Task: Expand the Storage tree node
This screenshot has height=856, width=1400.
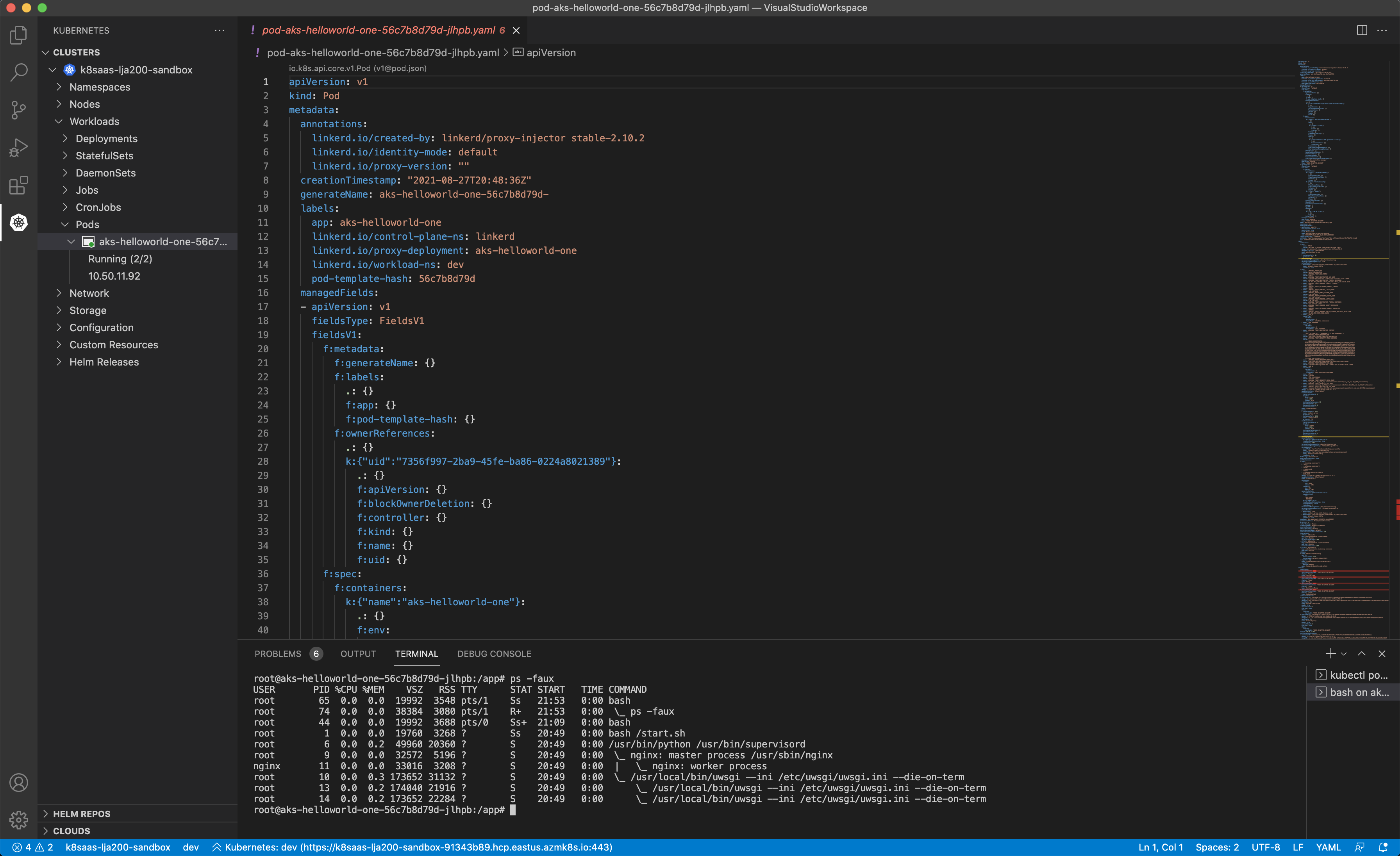Action: [x=59, y=310]
